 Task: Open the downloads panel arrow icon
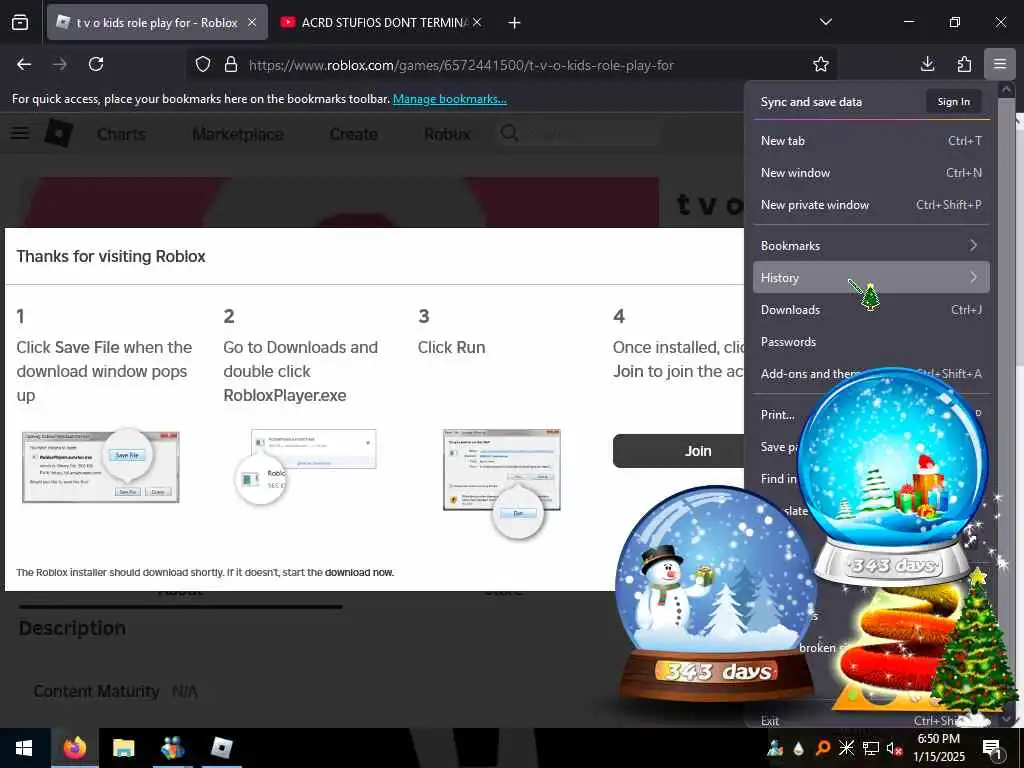[x=927, y=64]
